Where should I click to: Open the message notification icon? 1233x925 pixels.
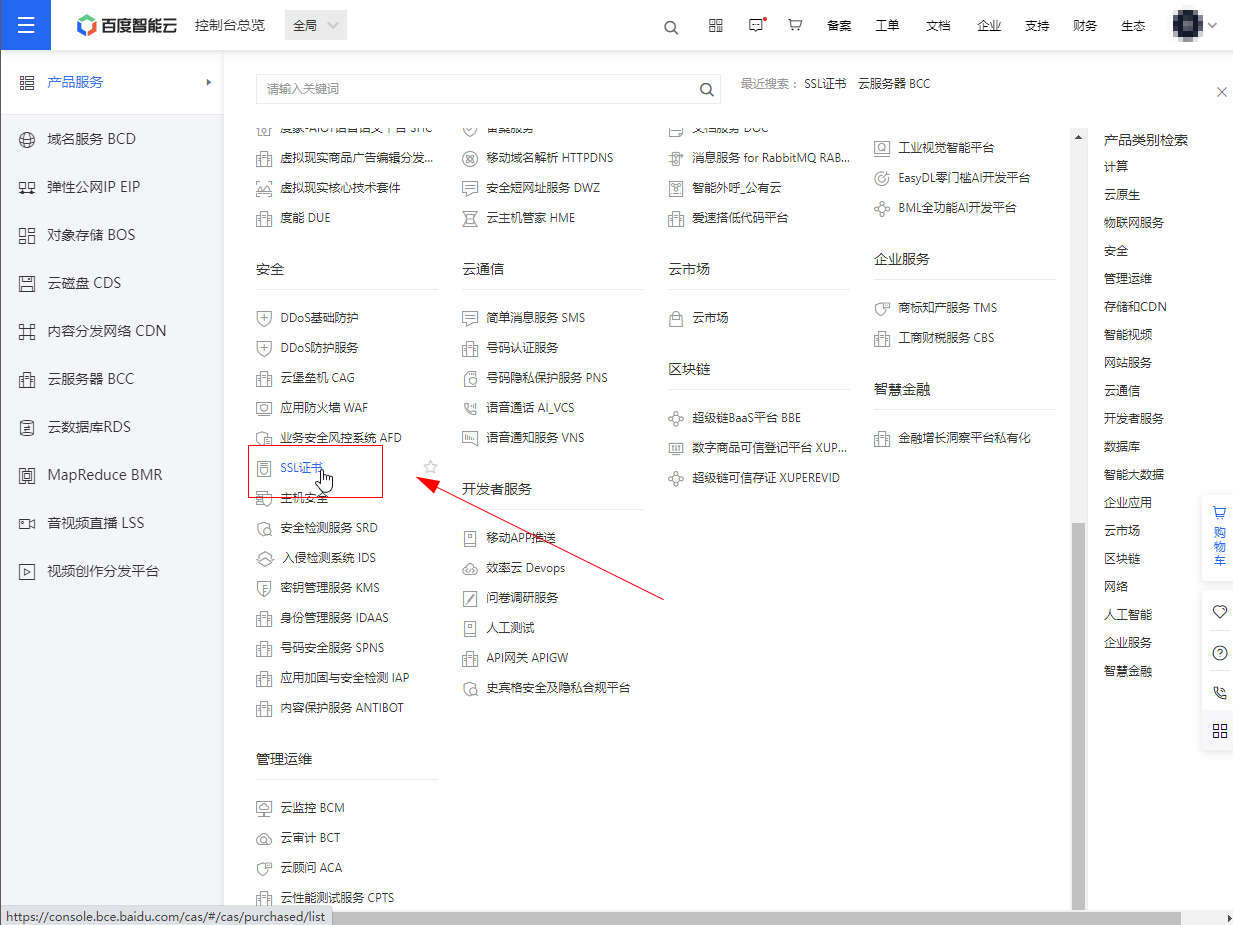coord(756,26)
